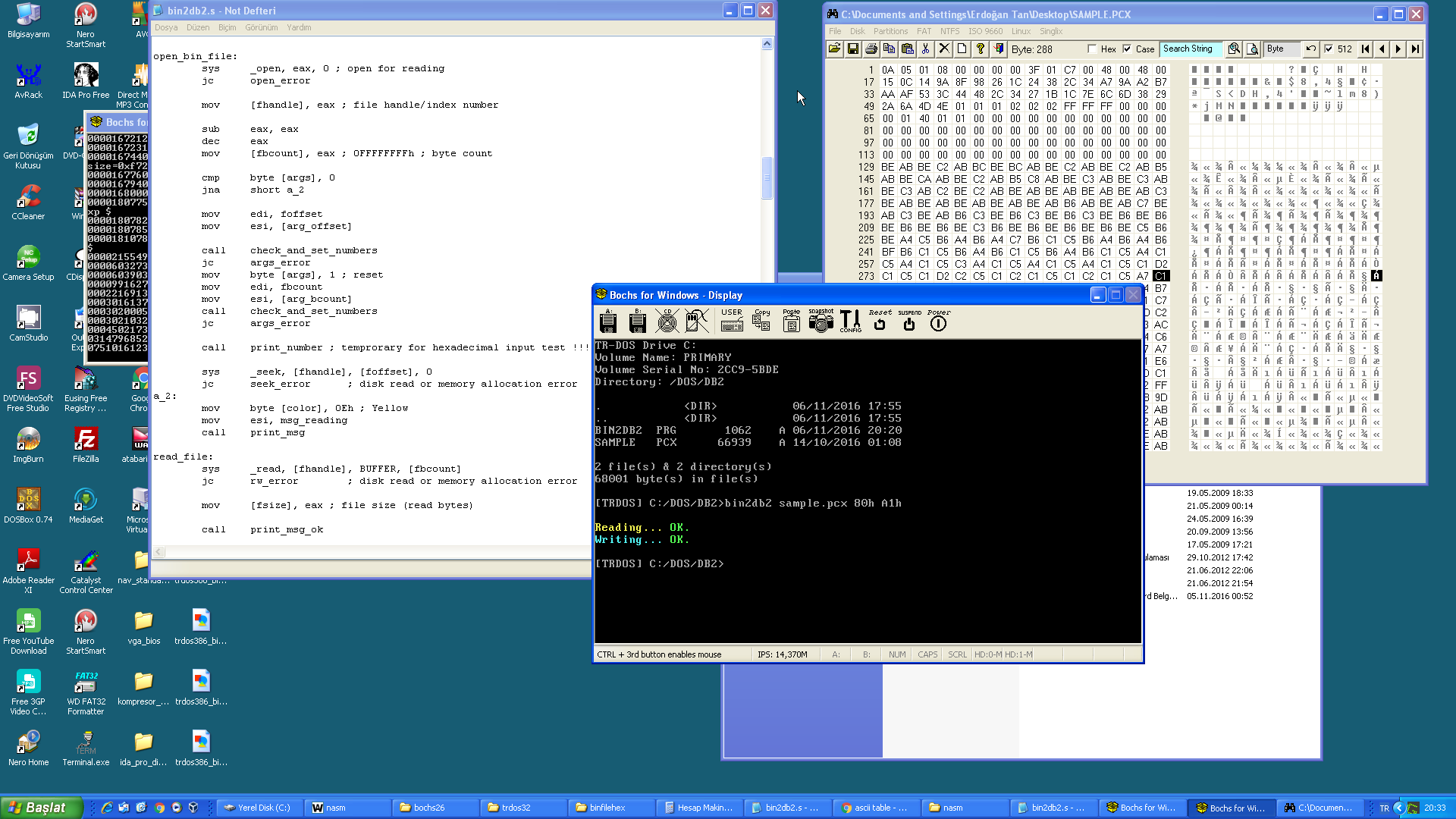Go to previous sector in hex editor
Viewport: 1456px width, 819px height.
pos(1382,49)
